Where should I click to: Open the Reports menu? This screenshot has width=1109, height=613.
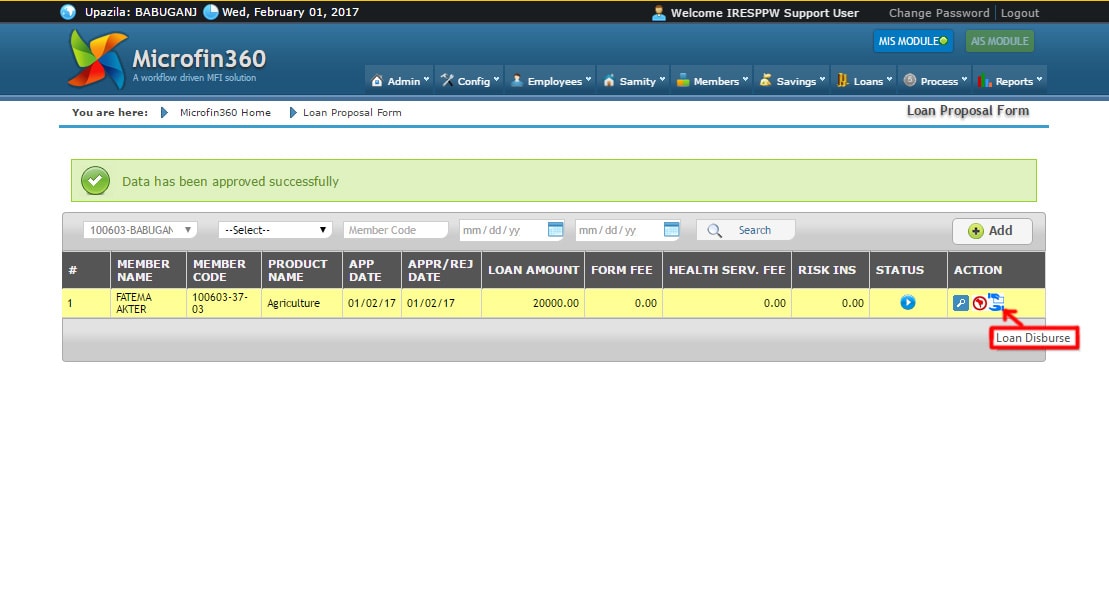pyautogui.click(x=1009, y=81)
